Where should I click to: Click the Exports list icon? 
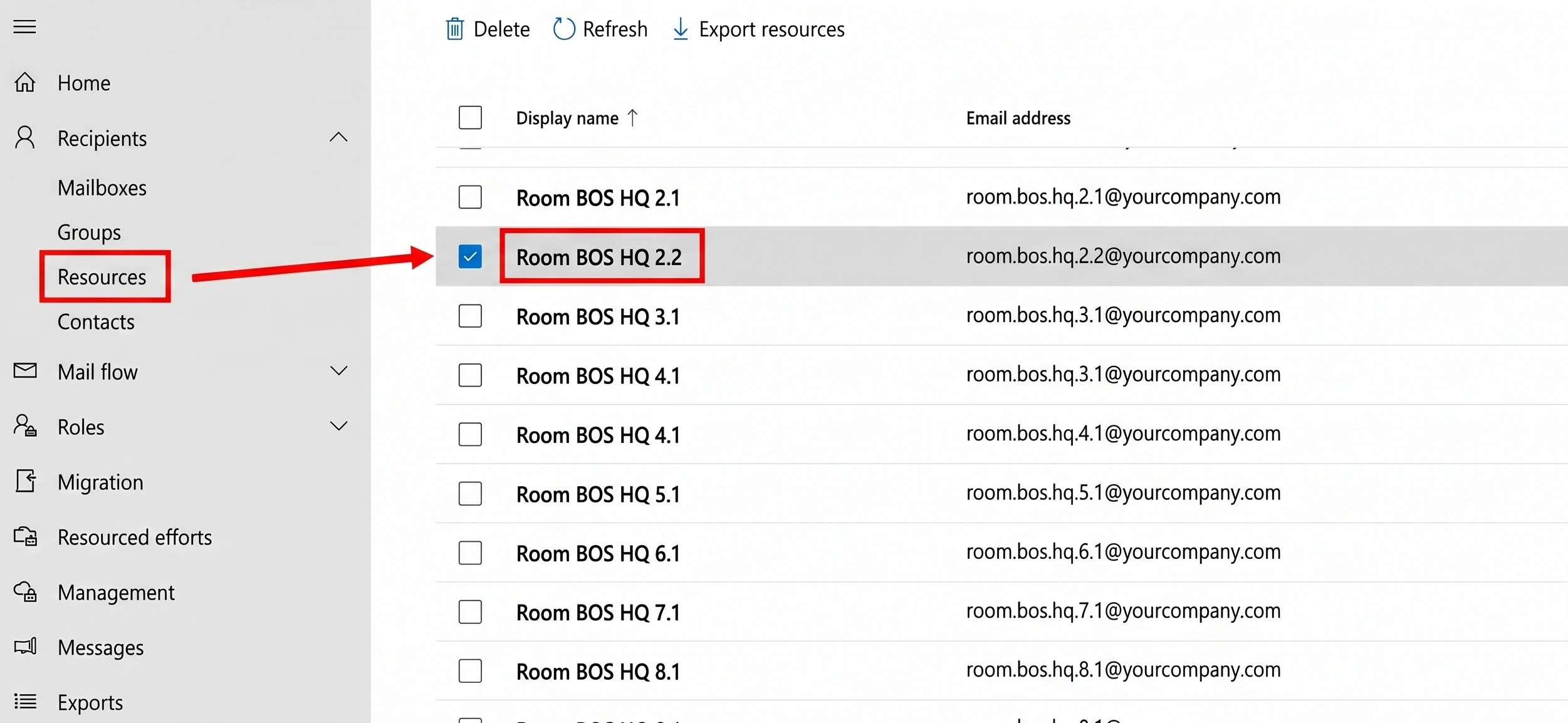click(x=25, y=701)
